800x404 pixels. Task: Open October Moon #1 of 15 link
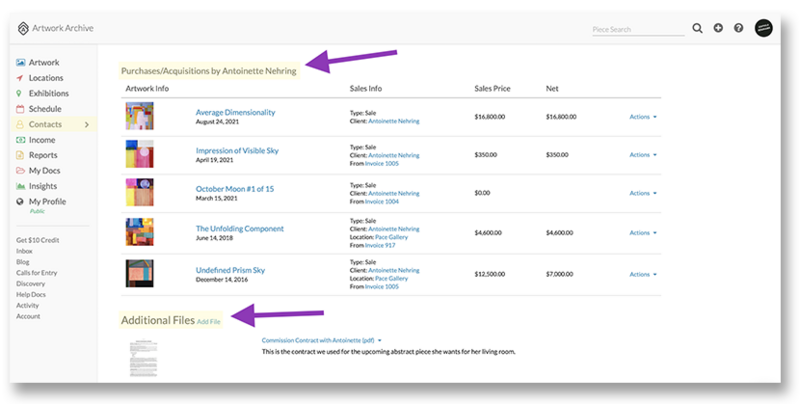click(235, 189)
